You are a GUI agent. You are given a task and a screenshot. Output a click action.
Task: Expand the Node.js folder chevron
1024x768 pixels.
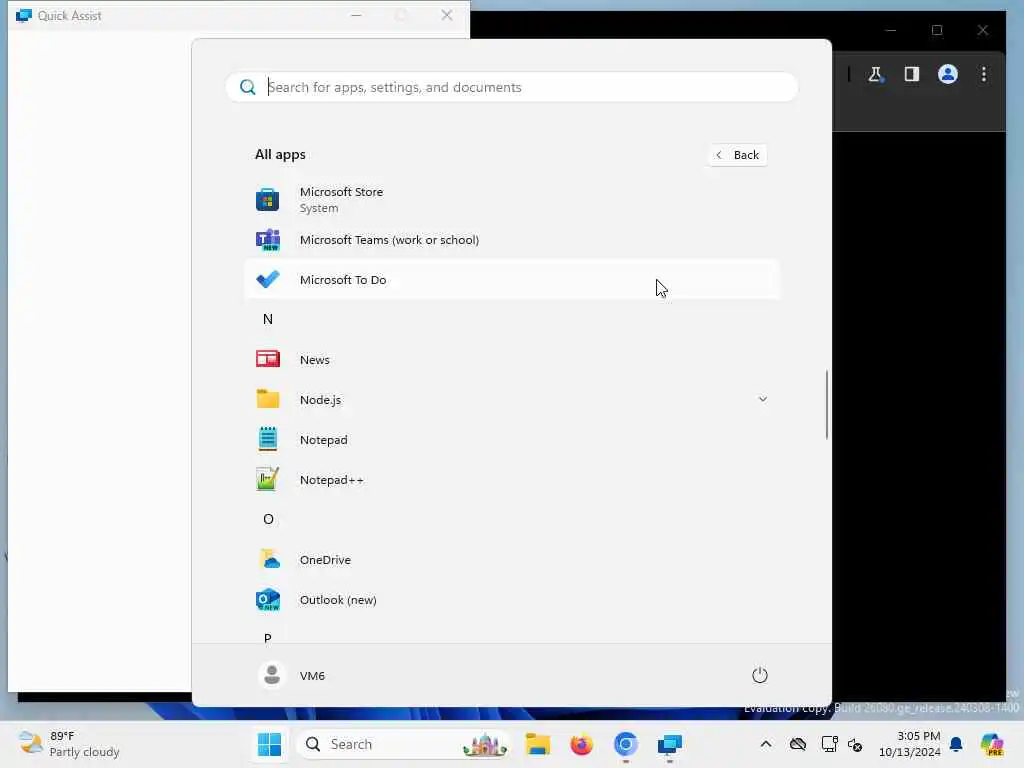[x=763, y=399]
